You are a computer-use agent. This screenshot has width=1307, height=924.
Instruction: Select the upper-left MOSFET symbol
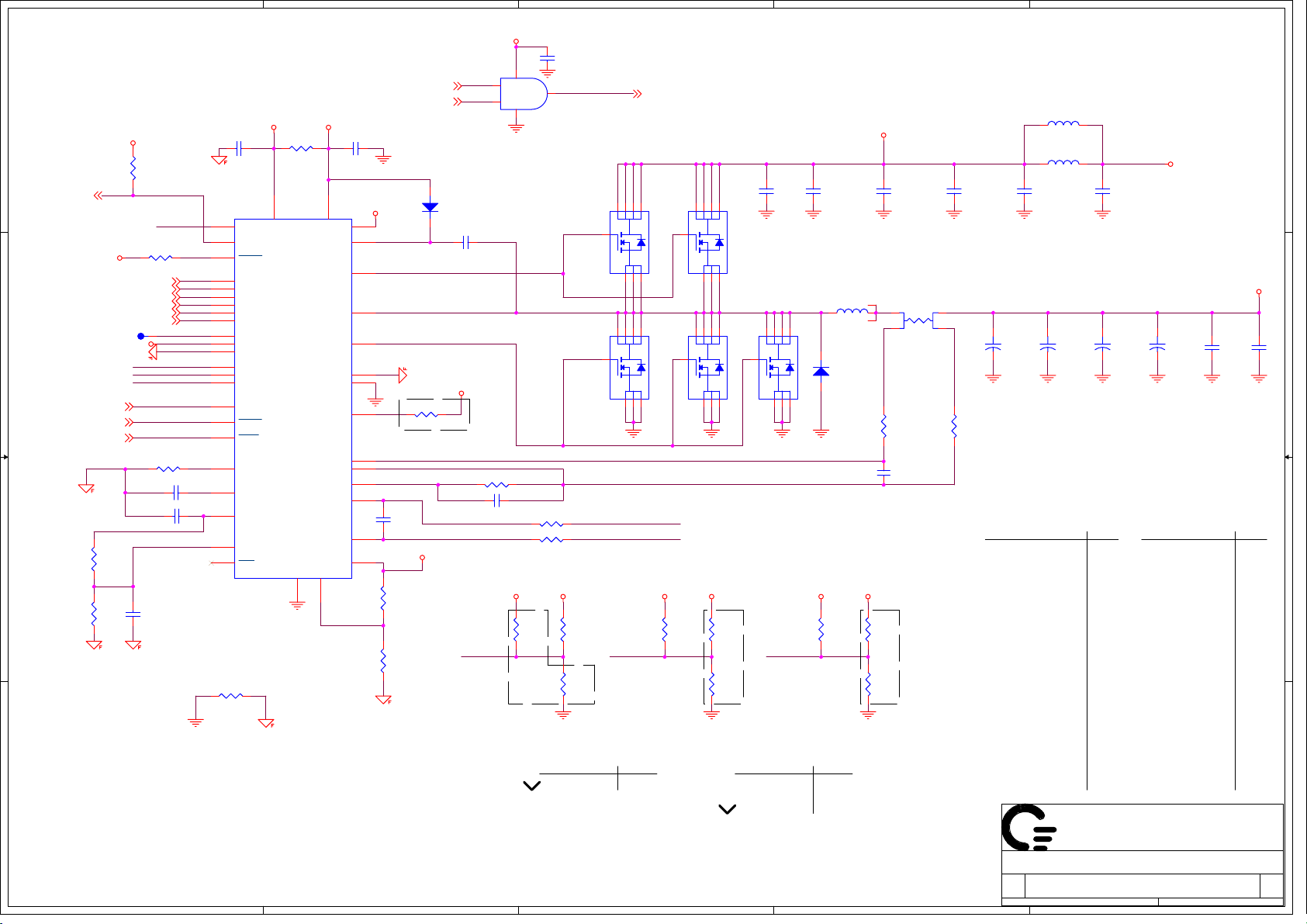(x=629, y=243)
